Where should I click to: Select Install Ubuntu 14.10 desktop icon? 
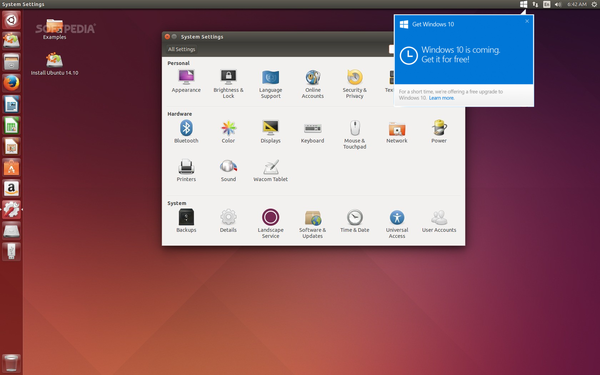[x=54, y=64]
